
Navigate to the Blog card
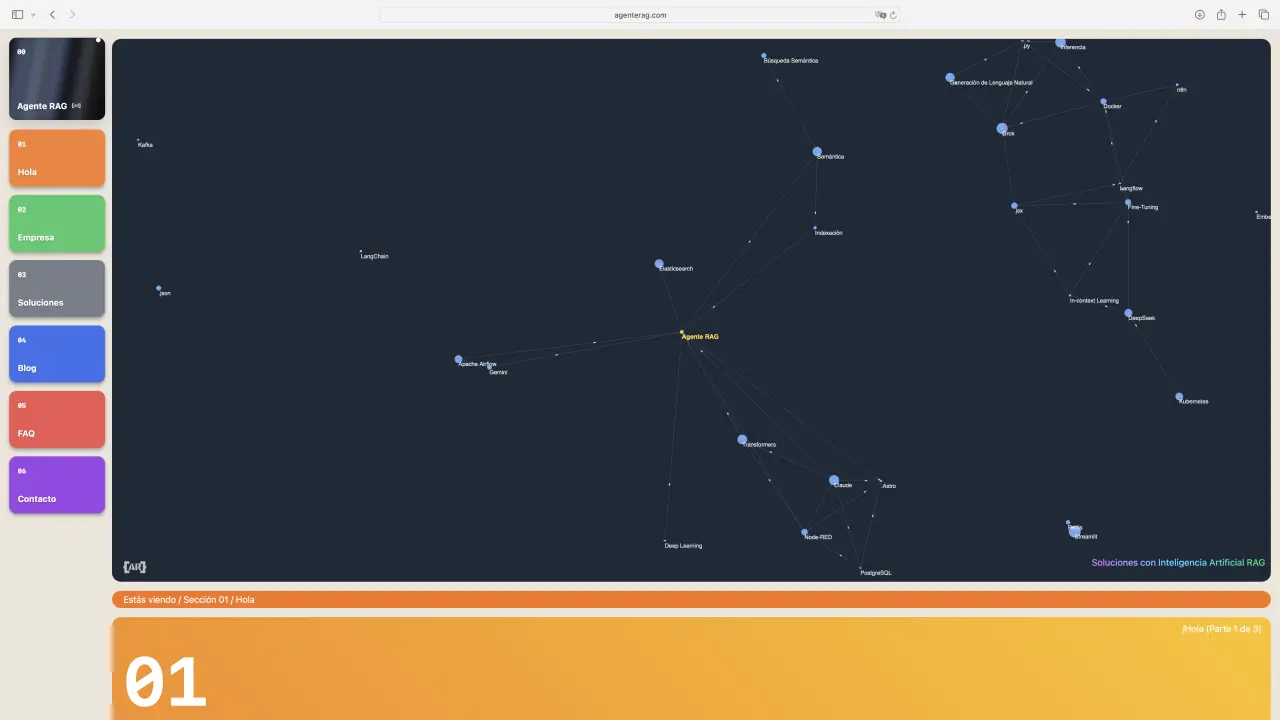pos(57,354)
